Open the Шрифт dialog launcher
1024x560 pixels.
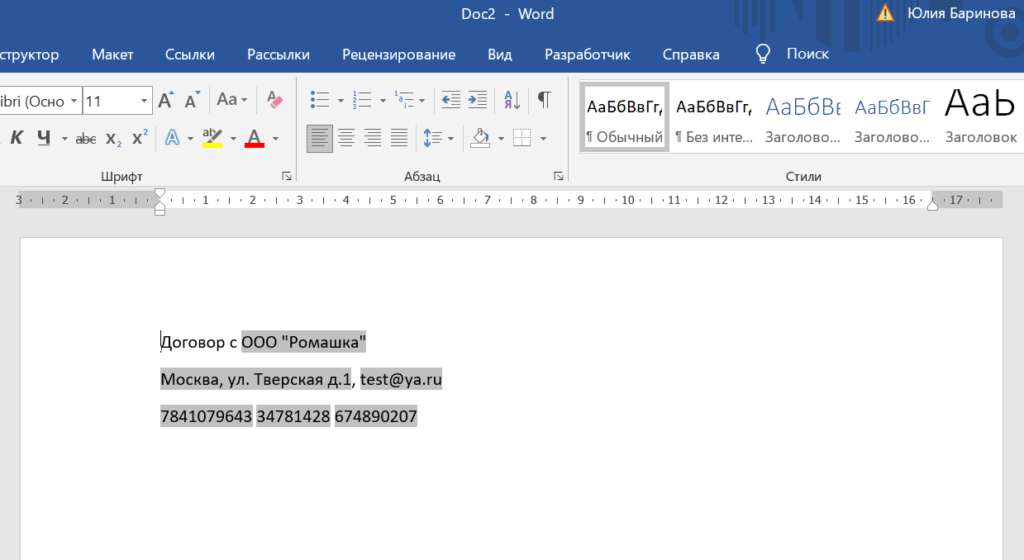(x=287, y=176)
